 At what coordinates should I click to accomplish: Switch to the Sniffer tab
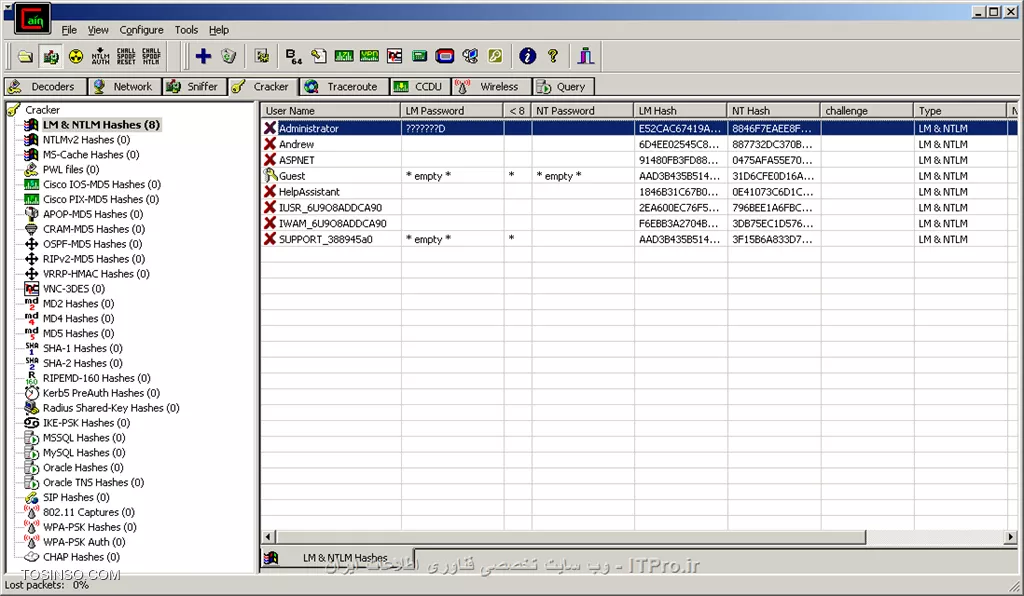point(195,87)
